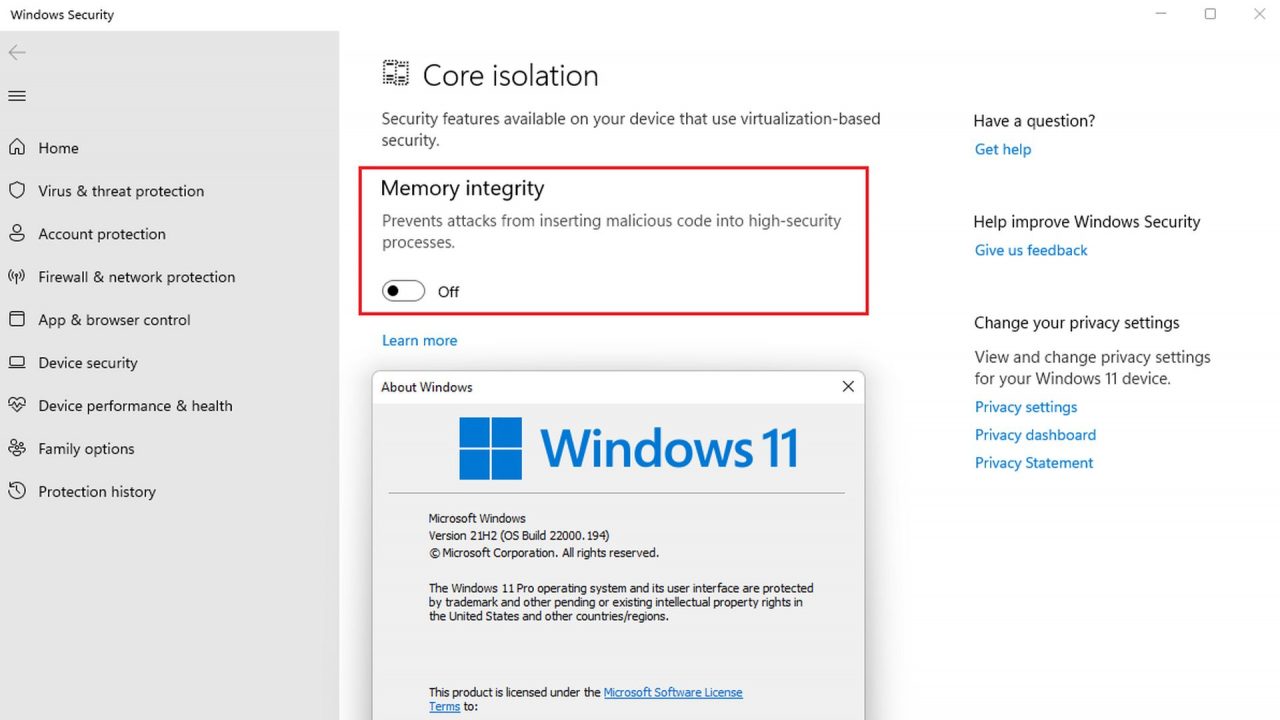This screenshot has height=720, width=1280.
Task: Navigate back using the arrow button
Action: [x=16, y=52]
